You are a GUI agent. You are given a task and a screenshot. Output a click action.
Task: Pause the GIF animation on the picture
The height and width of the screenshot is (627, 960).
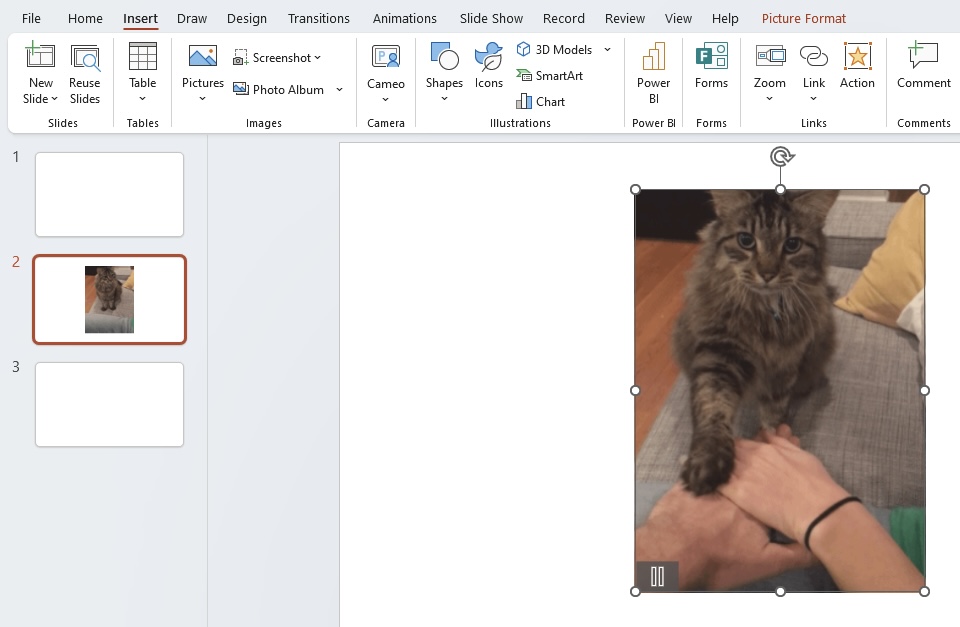coord(657,576)
